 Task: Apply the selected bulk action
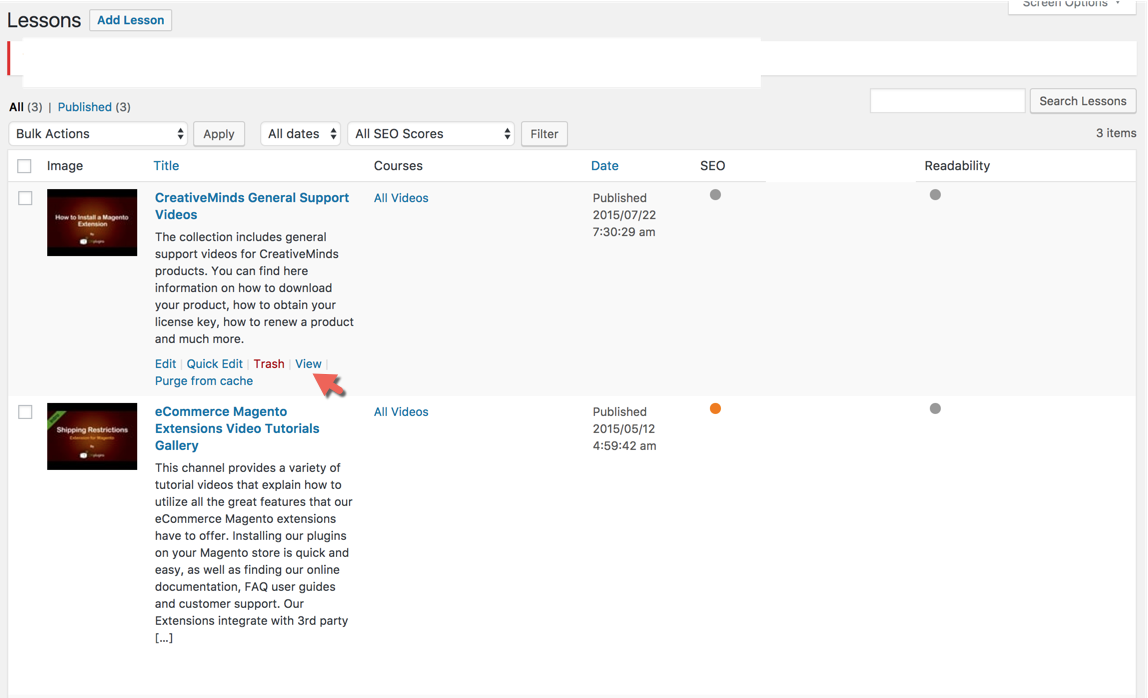[x=219, y=134]
